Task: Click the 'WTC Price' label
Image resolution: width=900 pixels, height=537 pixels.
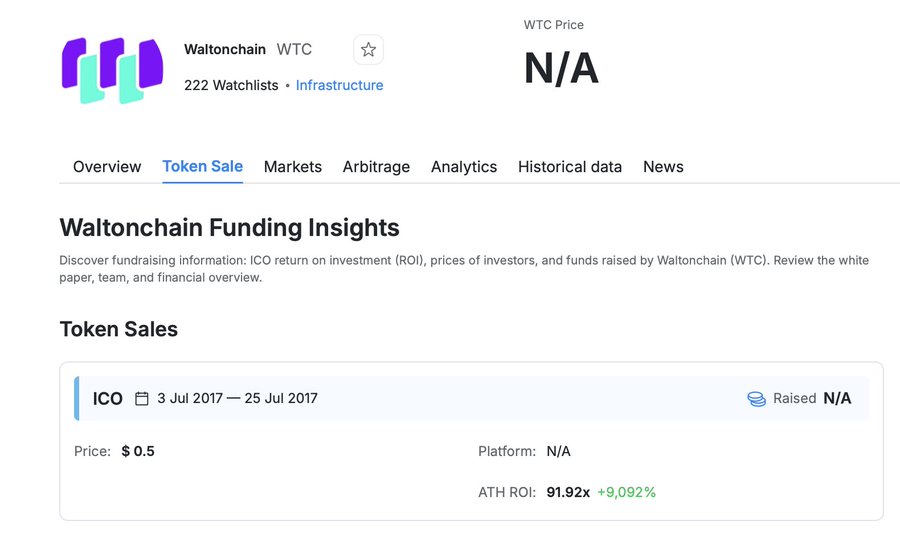Action: (553, 25)
